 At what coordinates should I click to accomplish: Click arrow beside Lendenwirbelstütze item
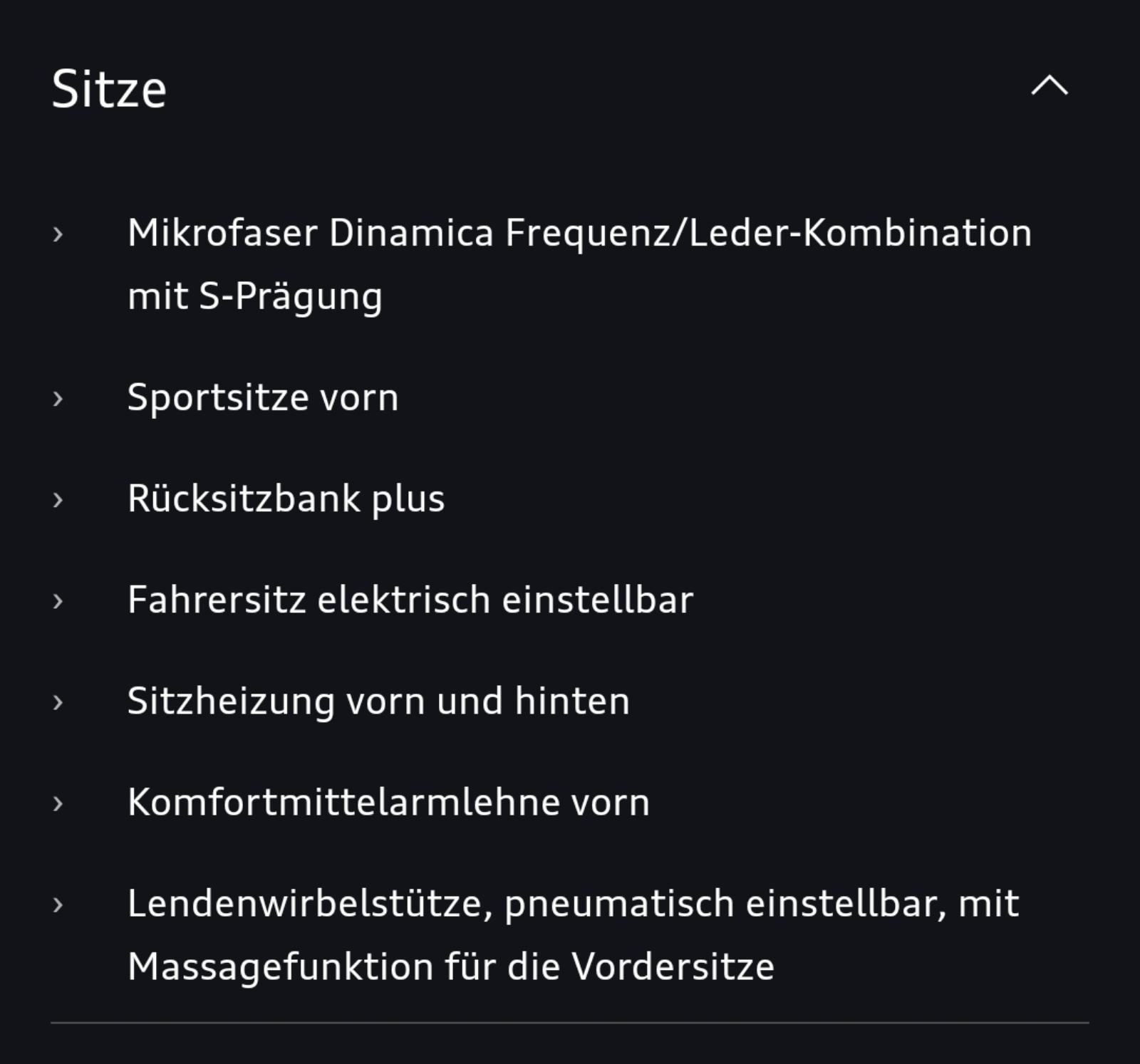point(58,904)
